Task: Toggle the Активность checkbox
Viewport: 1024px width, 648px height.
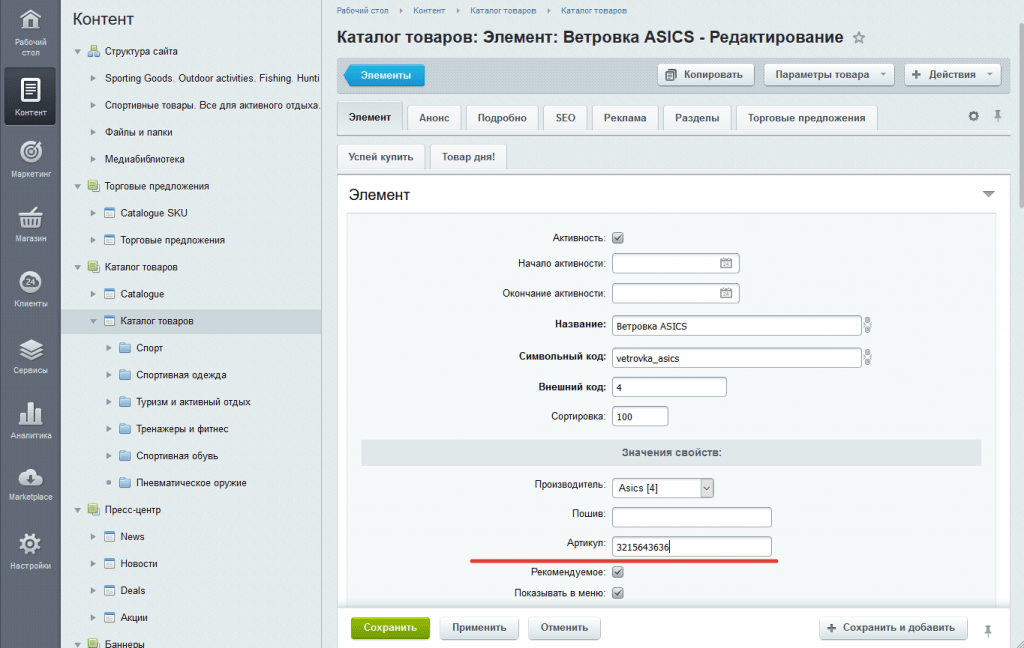Action: 618,238
